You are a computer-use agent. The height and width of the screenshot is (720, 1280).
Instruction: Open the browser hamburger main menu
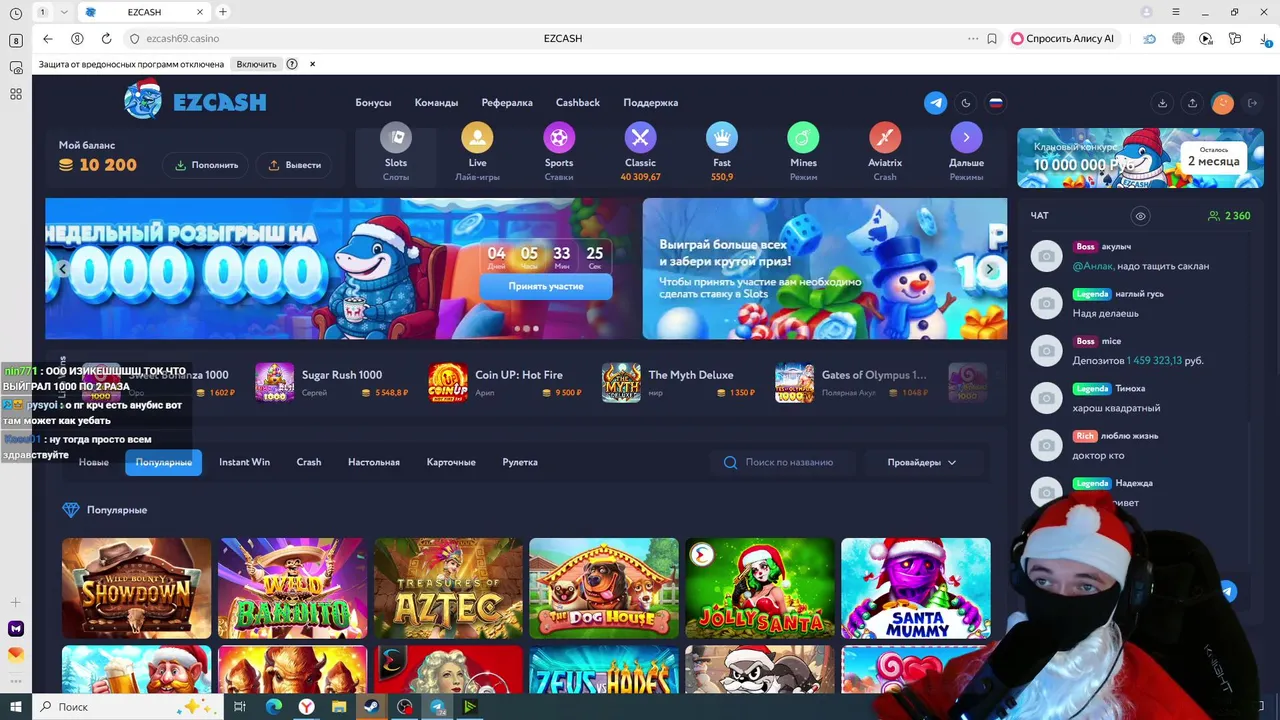[1176, 12]
